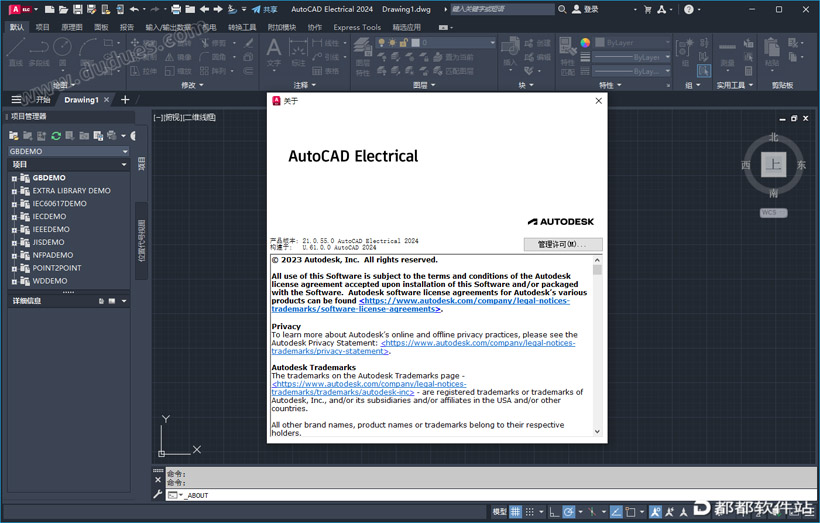Open the software license agreements link
The image size is (820, 523).
click(x=420, y=305)
